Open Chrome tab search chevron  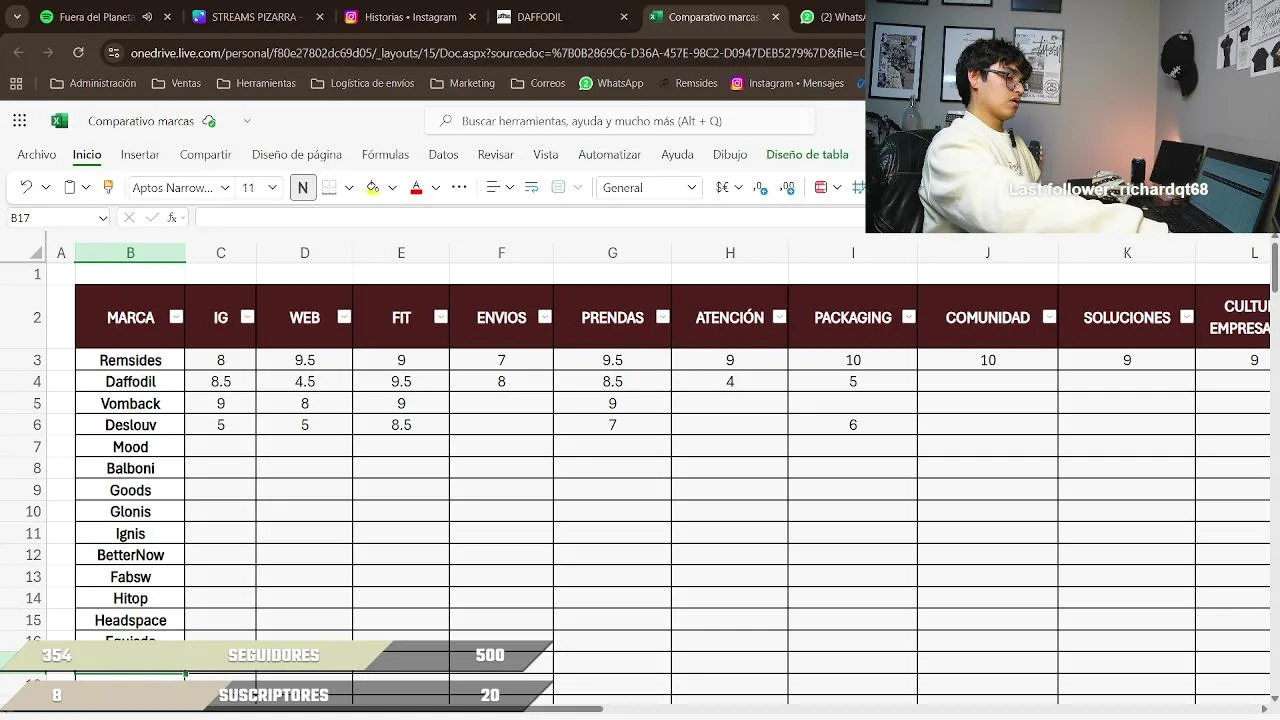pyautogui.click(x=17, y=17)
